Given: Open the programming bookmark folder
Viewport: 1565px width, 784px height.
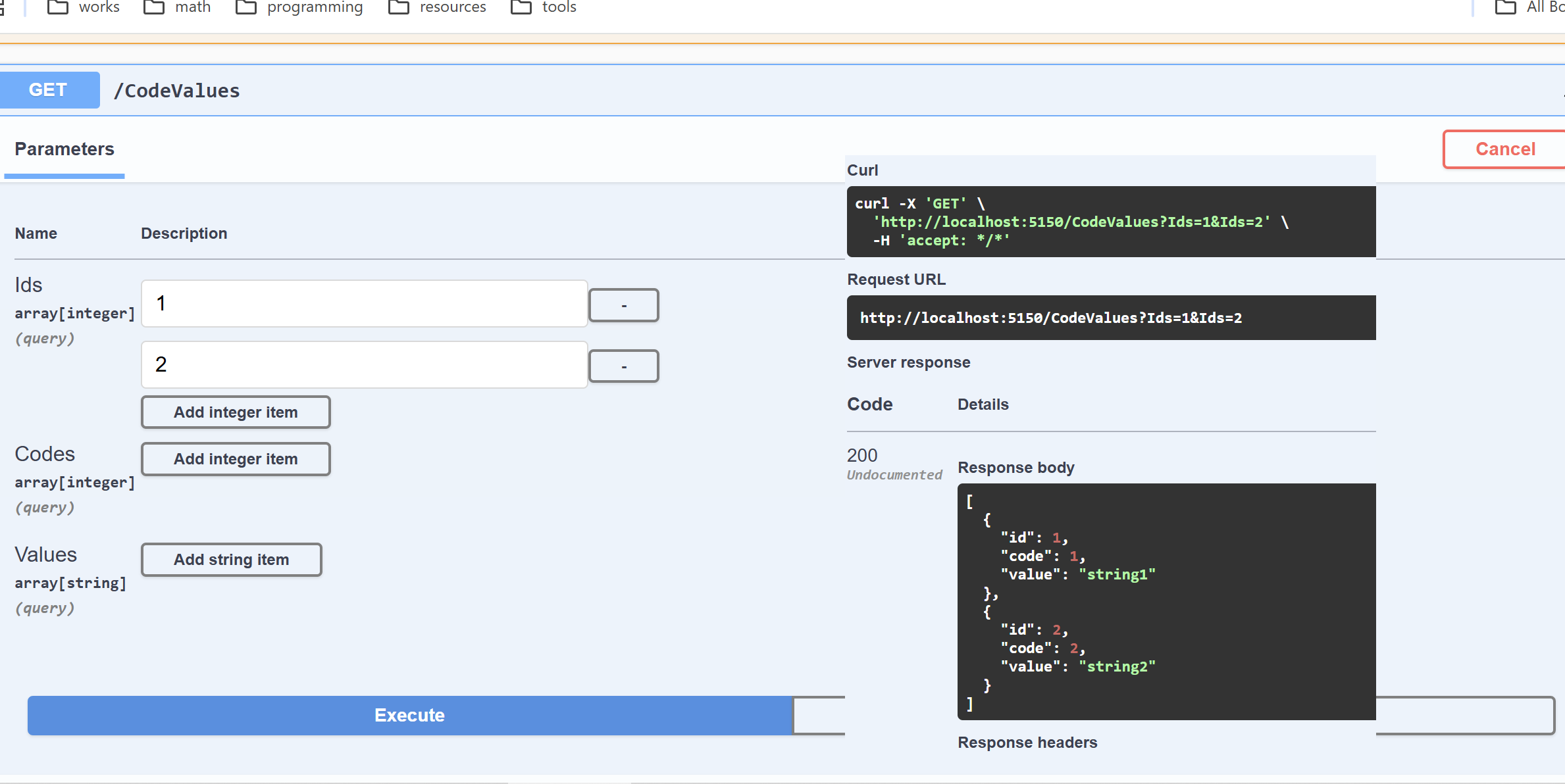Looking at the screenshot, I should click(x=299, y=7).
